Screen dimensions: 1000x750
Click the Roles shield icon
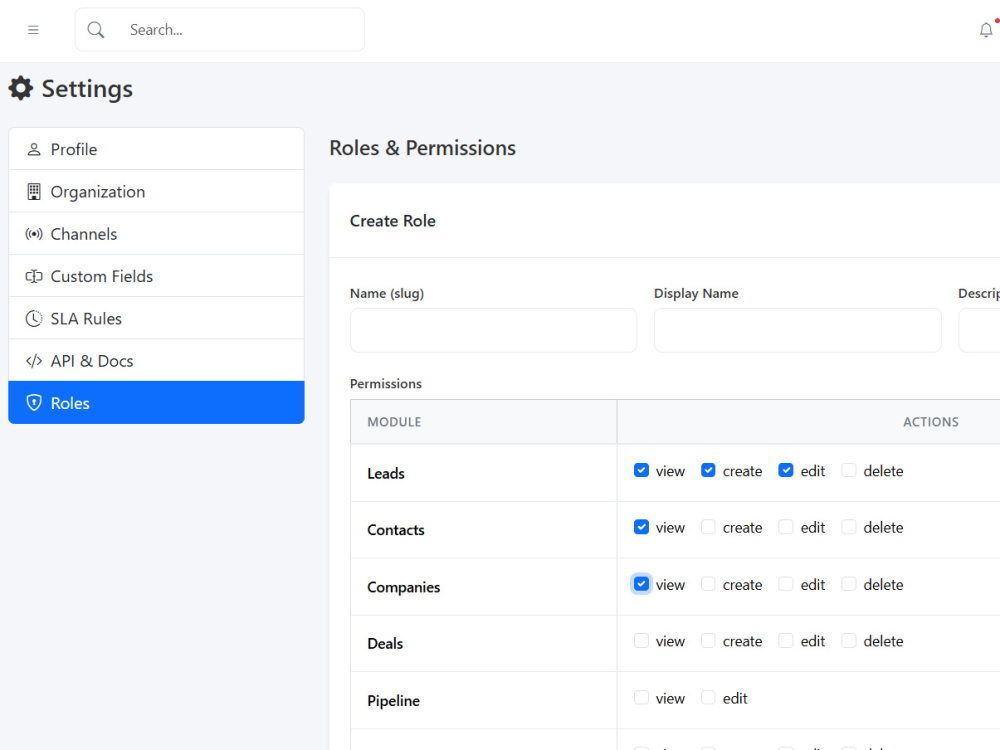pos(34,402)
